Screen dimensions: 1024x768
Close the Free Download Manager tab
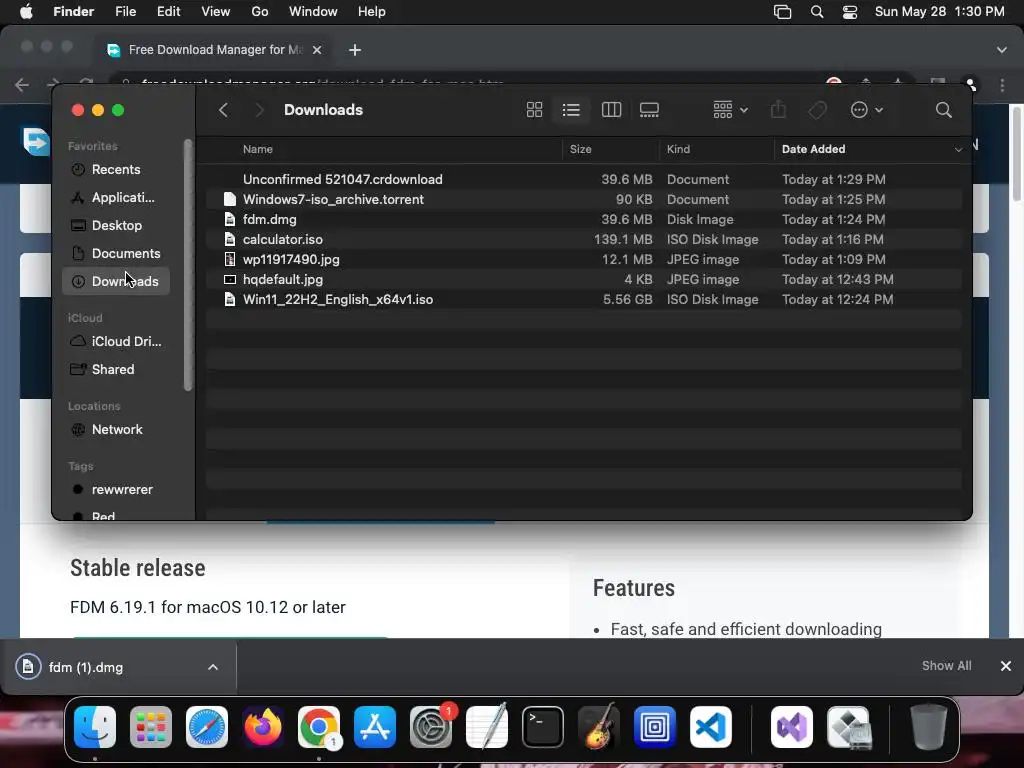click(x=317, y=50)
